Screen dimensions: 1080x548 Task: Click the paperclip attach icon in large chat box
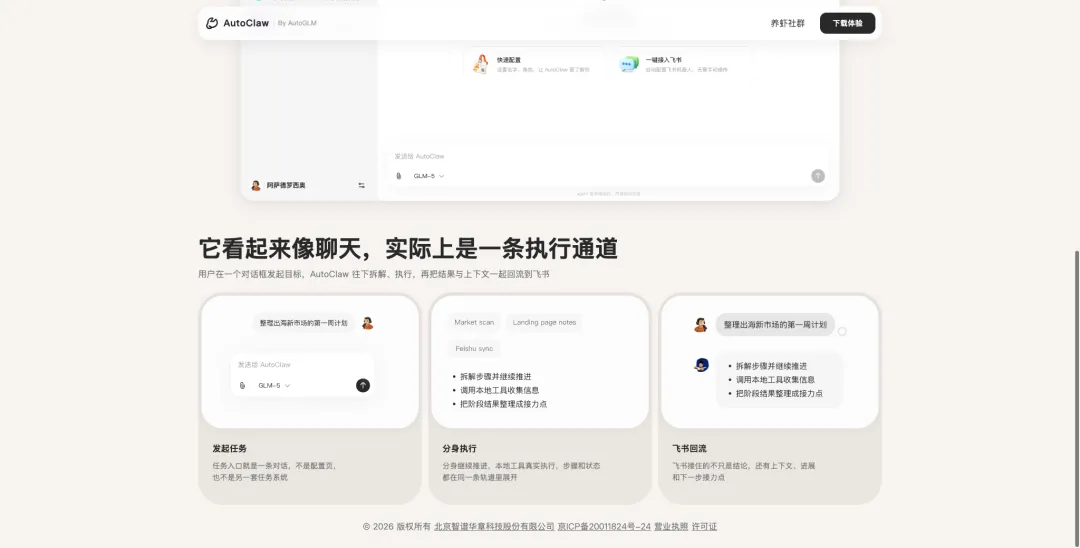[399, 176]
